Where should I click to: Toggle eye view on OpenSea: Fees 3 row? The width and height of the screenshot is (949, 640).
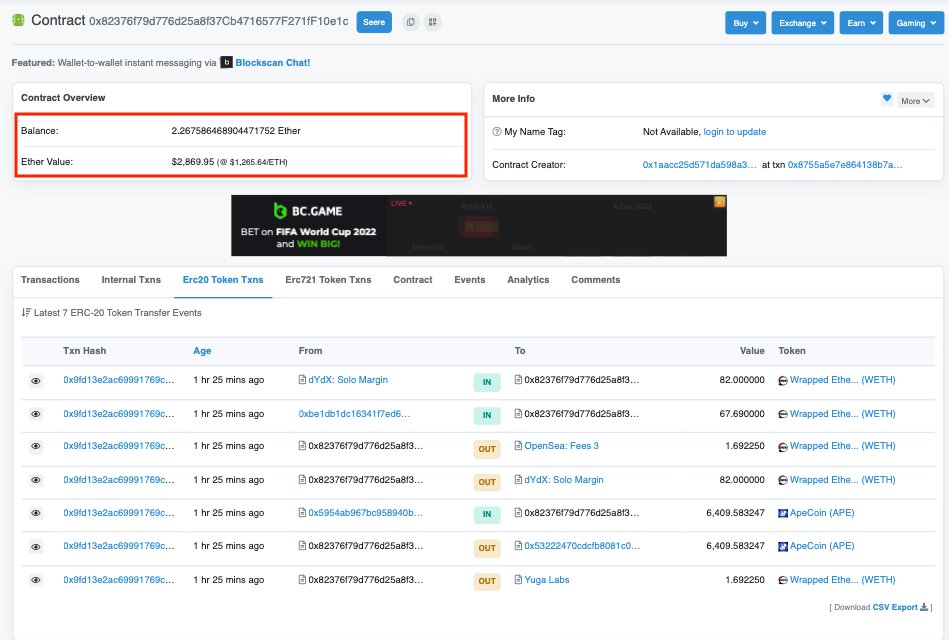(36, 446)
